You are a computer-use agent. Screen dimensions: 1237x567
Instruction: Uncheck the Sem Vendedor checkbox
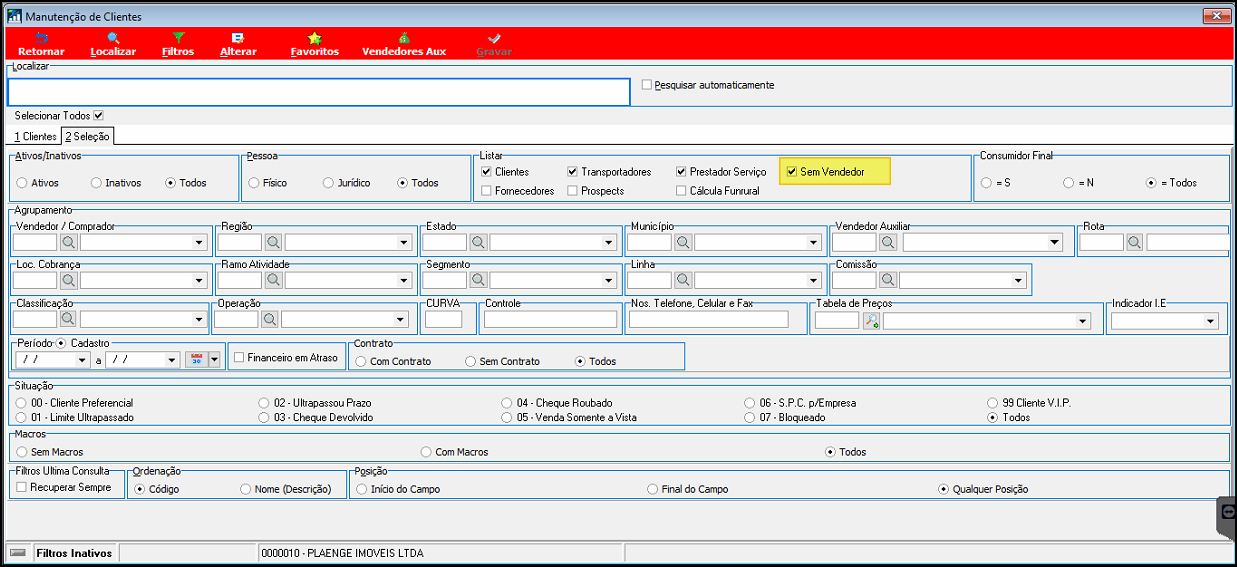click(x=792, y=172)
